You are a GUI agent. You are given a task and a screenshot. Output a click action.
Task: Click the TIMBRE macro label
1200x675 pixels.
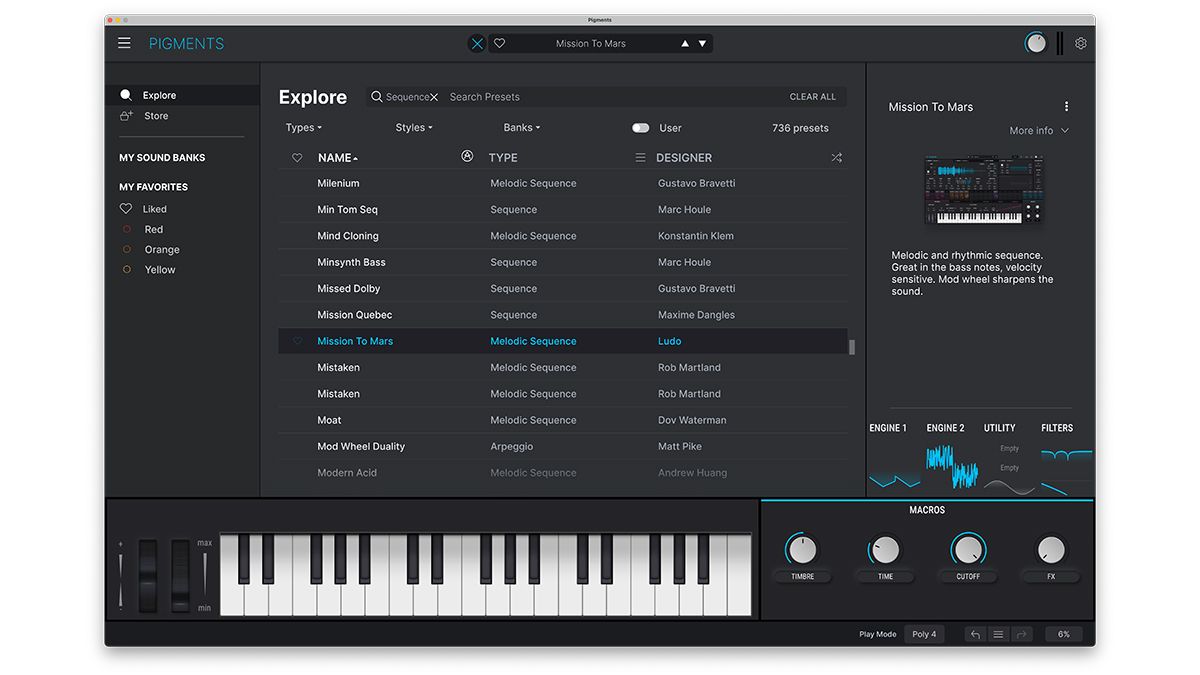[x=802, y=577]
